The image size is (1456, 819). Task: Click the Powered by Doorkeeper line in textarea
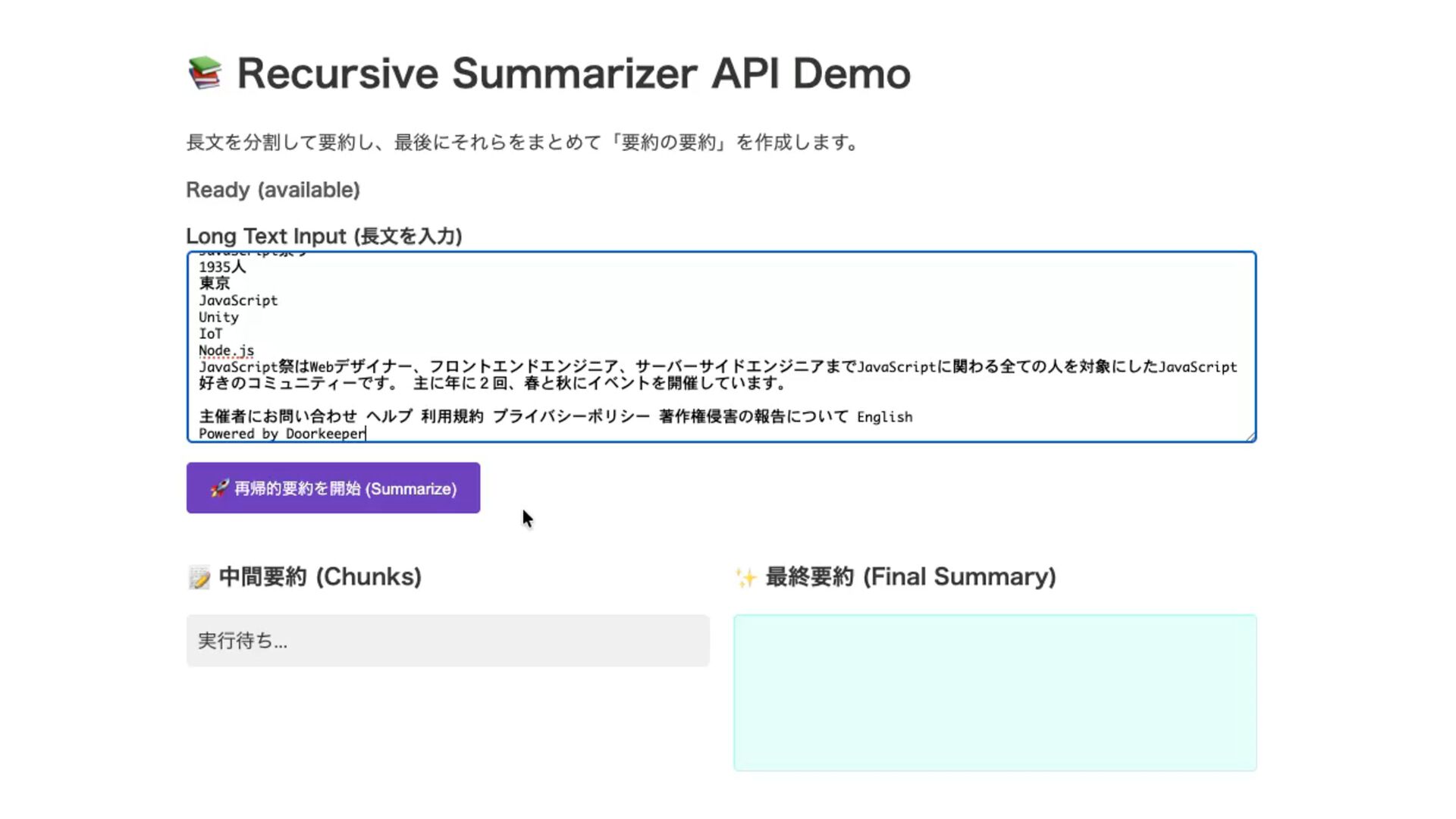(282, 434)
